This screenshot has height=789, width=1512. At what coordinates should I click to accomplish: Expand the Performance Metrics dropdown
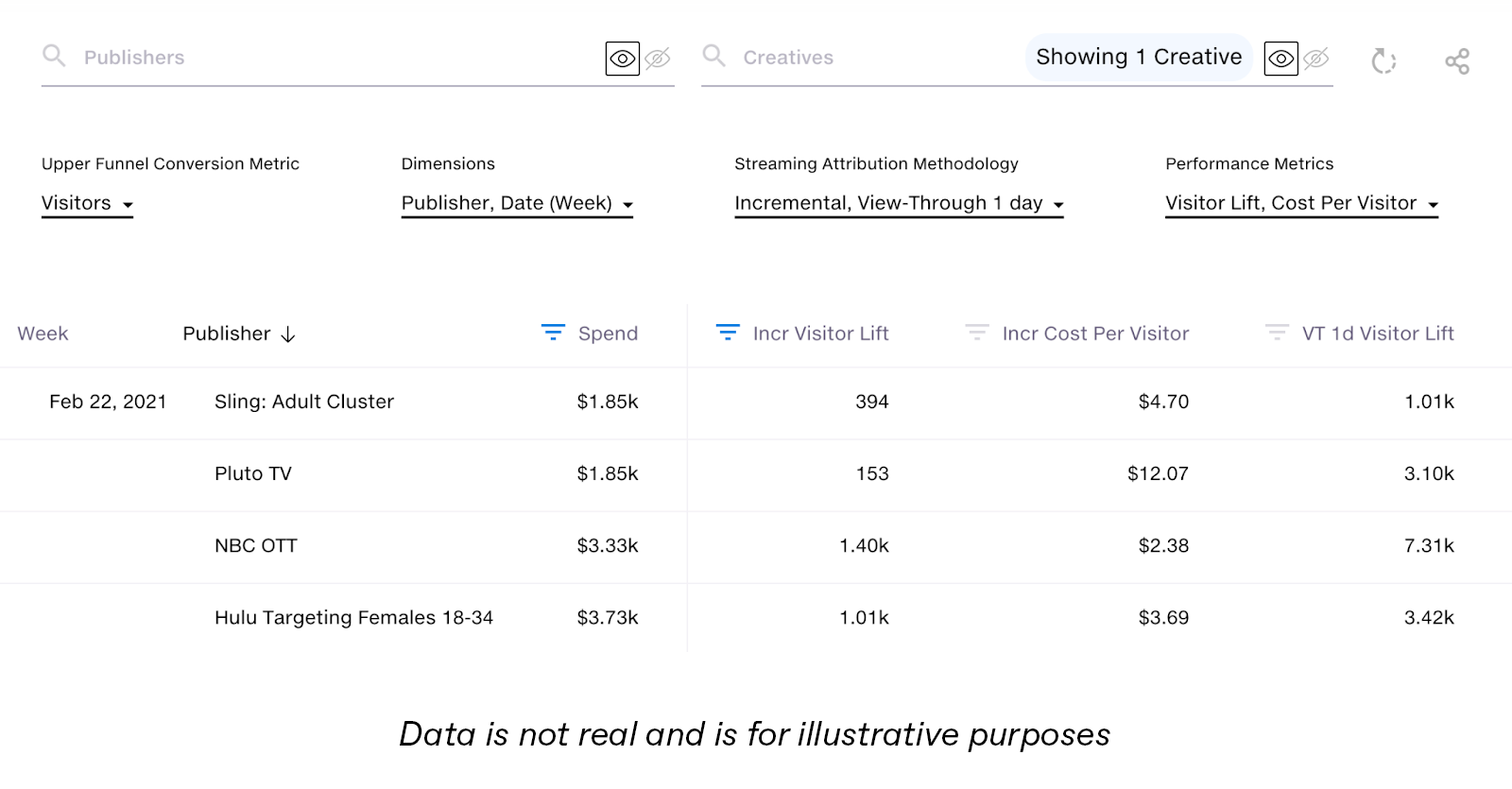pos(1301,204)
